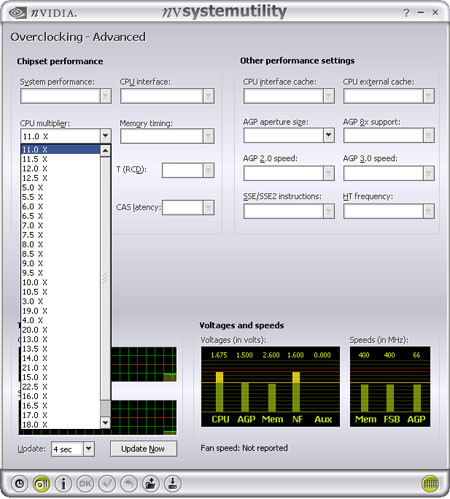
Task: Open the CAS latency dropdown
Action: tap(188, 208)
